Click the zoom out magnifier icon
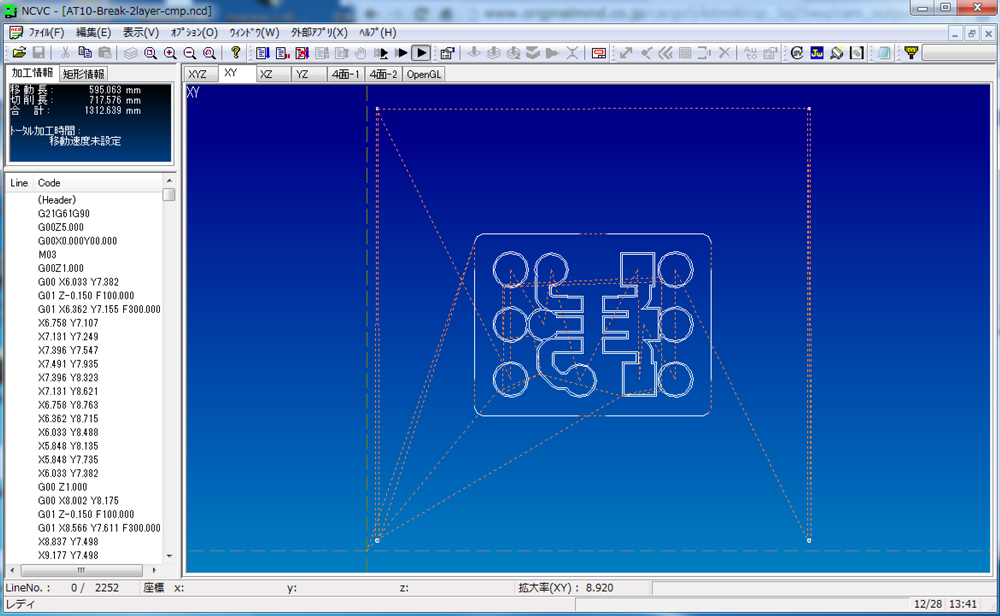Screen dimensions: 1000x616 (189, 52)
